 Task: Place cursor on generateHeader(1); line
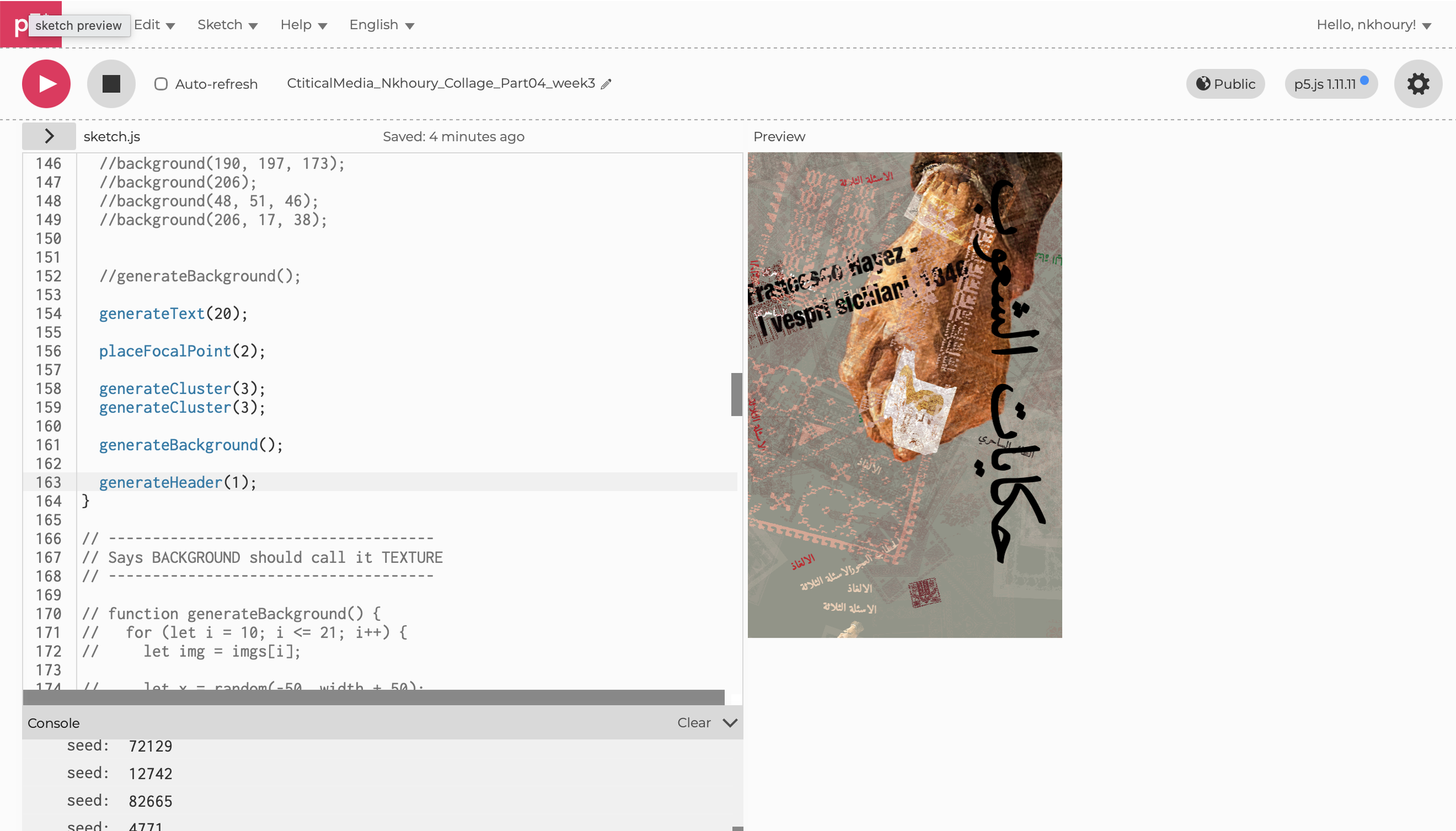(177, 483)
